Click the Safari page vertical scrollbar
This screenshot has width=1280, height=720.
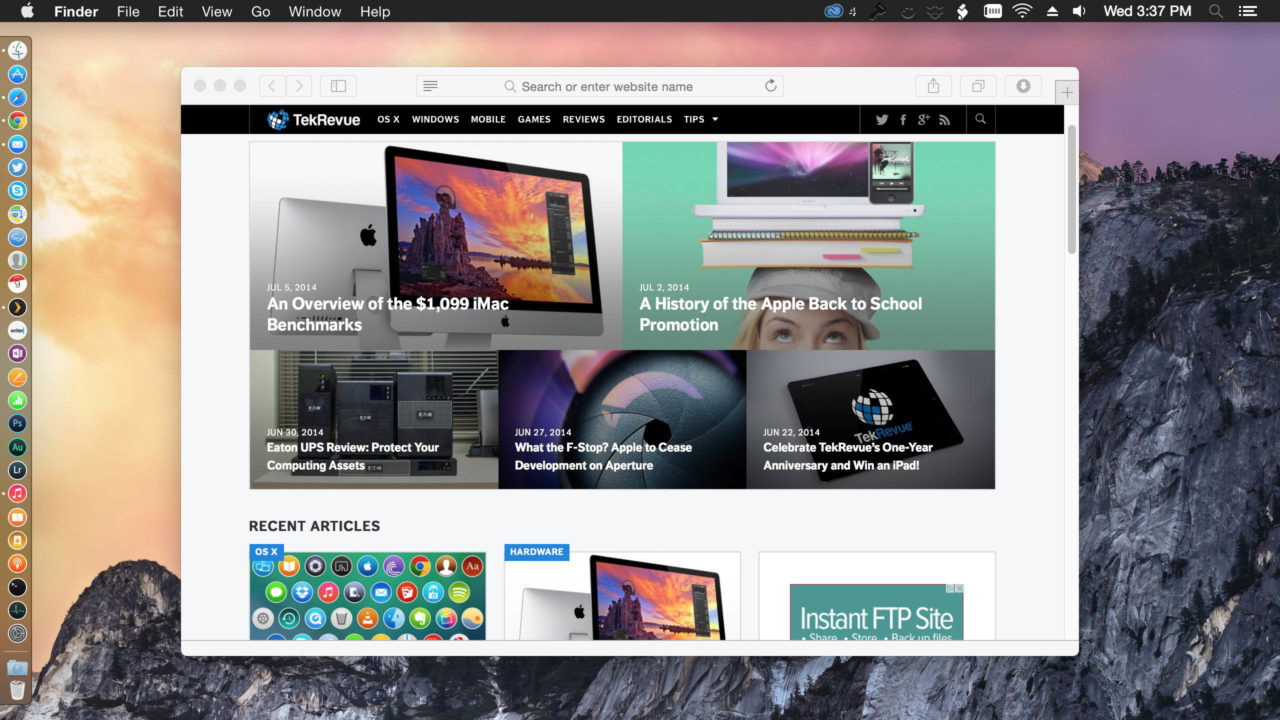click(x=1072, y=189)
